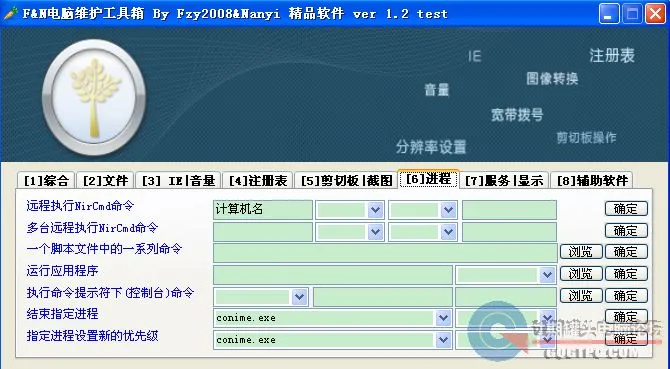Viewport: 670px width, 369px height.
Task: Select the [6]进程 tab
Action: (x=428, y=179)
